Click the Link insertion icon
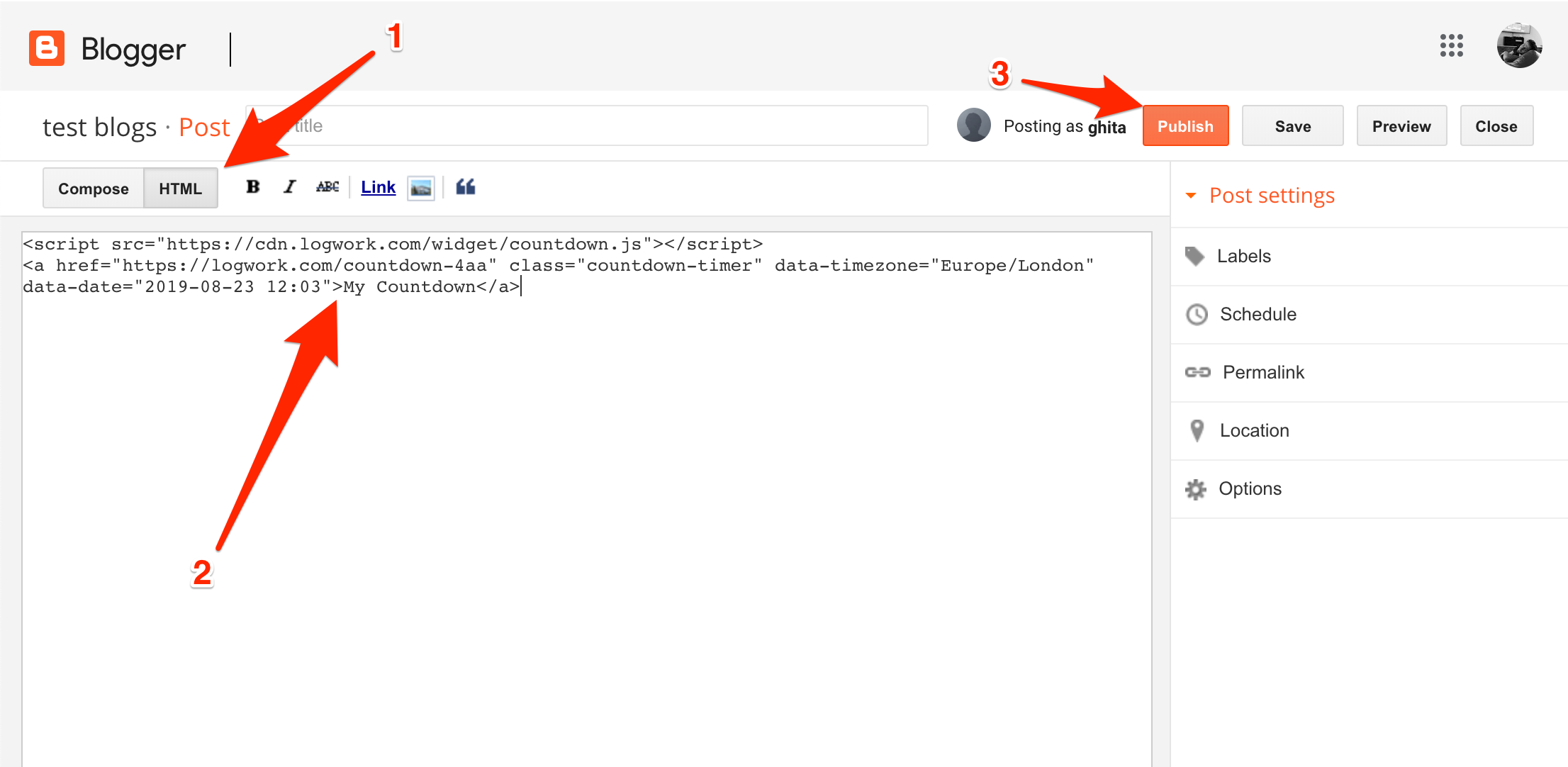 tap(378, 189)
